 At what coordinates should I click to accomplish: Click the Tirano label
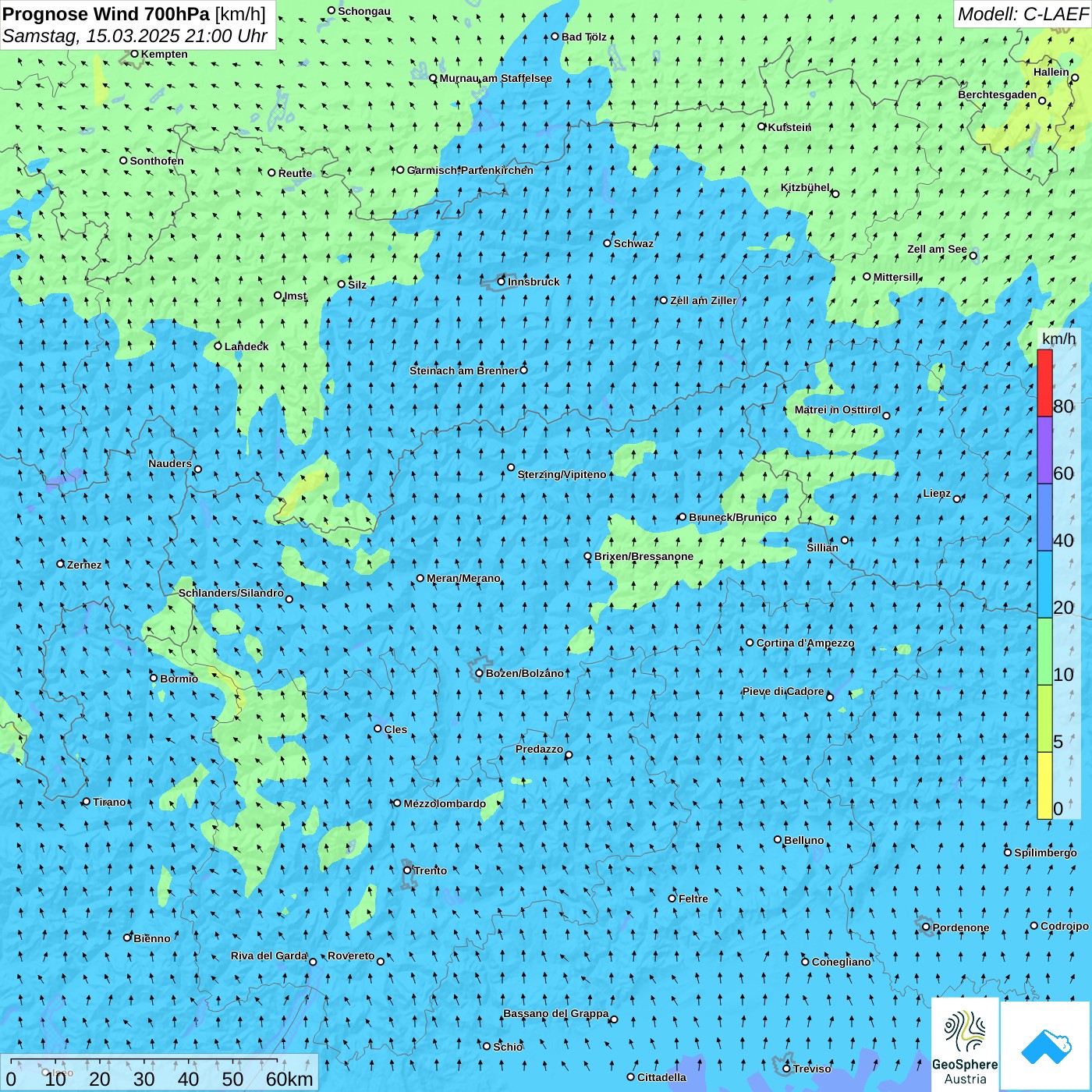(x=109, y=802)
